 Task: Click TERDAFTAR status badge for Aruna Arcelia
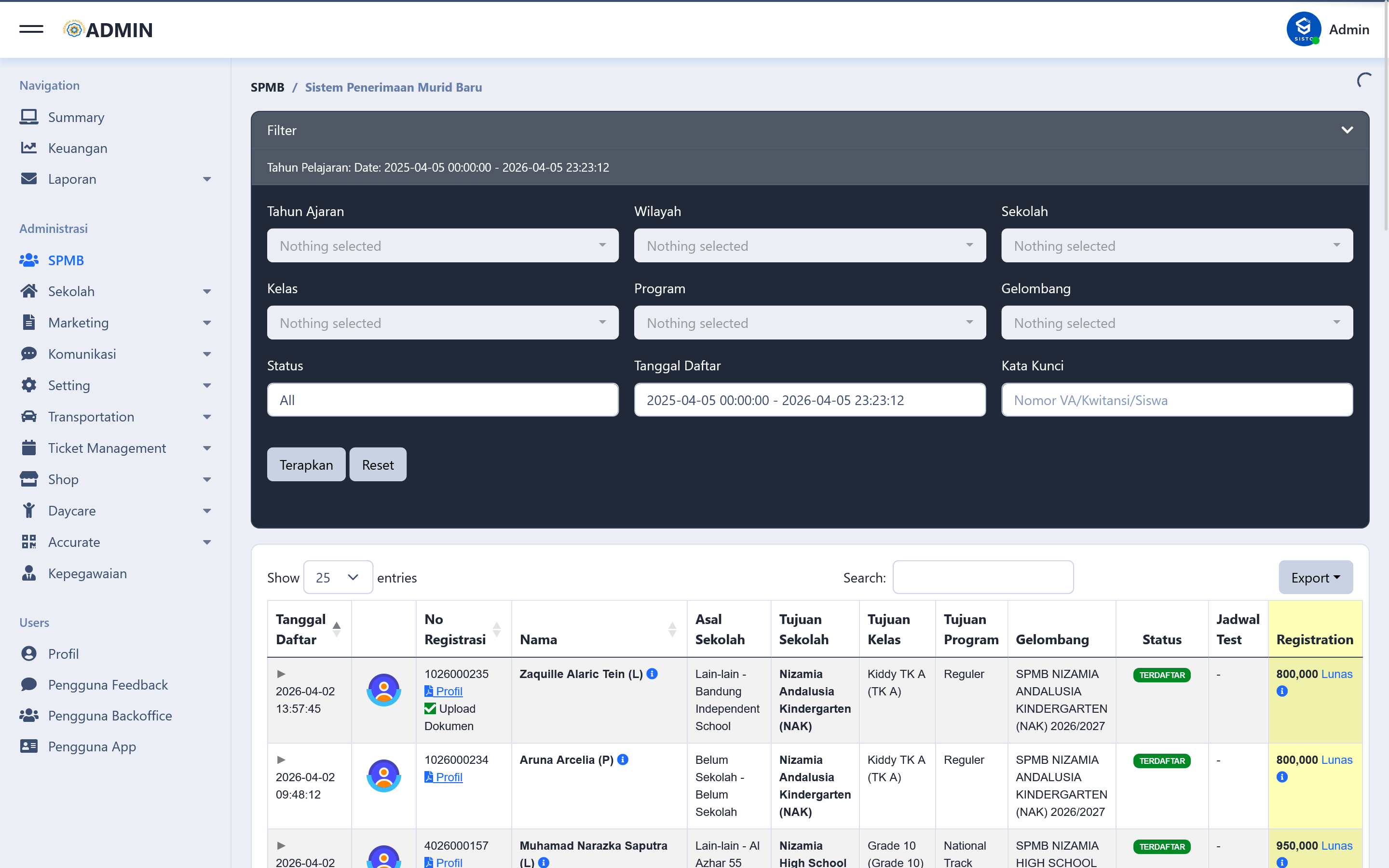pos(1162,760)
